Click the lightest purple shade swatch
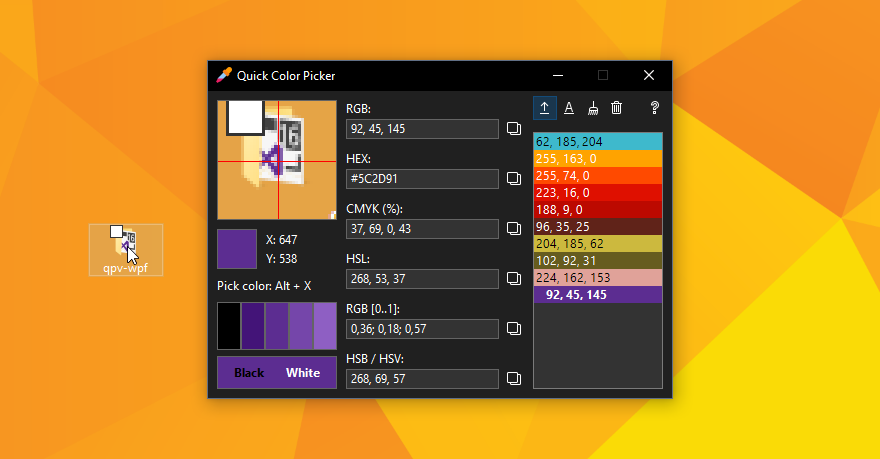 325,326
